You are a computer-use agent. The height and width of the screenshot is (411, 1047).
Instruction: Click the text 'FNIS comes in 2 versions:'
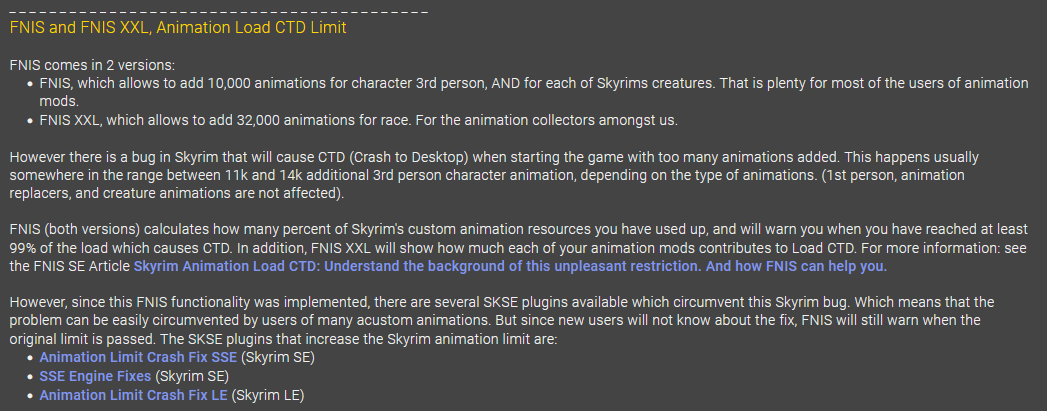92,65
